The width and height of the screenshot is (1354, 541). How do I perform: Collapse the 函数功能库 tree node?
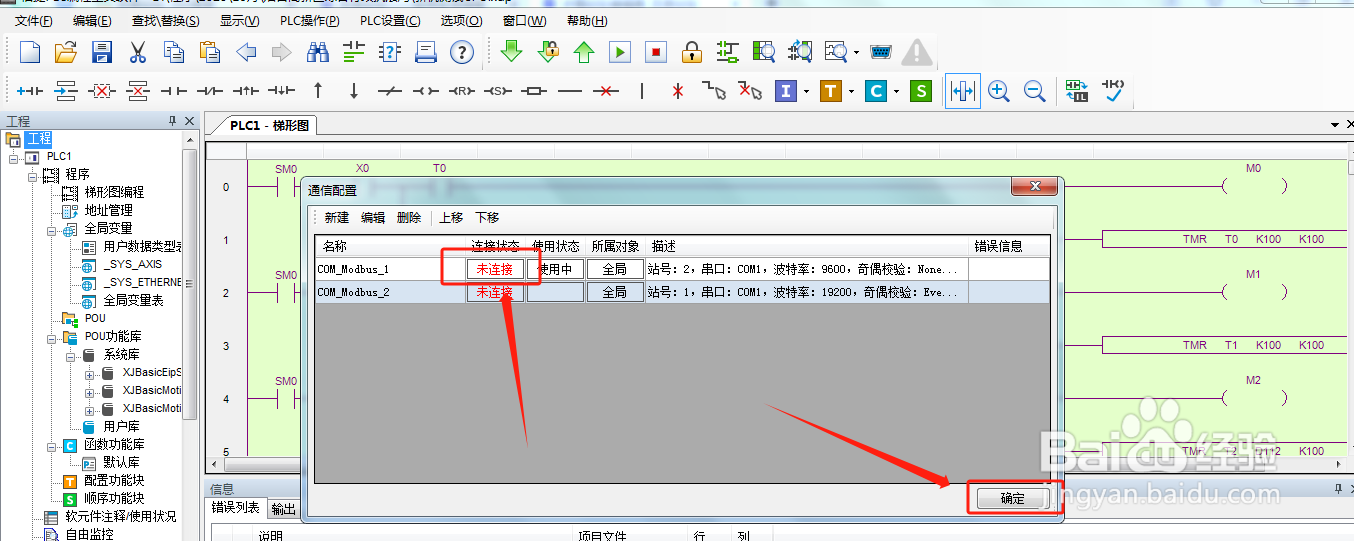50,445
